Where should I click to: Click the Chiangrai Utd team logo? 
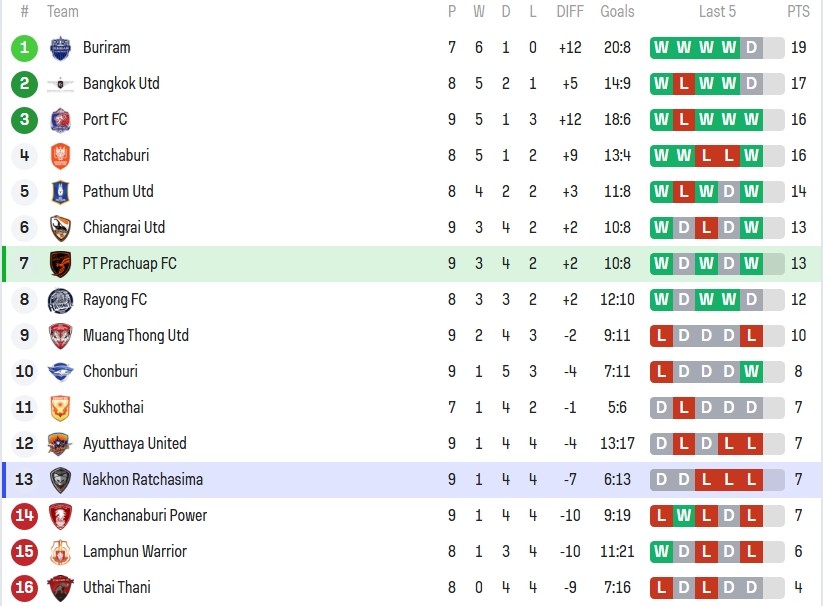tap(60, 228)
